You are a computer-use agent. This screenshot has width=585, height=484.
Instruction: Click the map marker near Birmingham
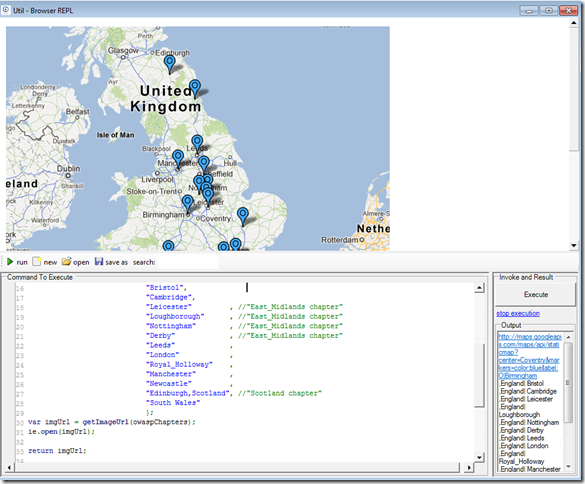pyautogui.click(x=187, y=204)
